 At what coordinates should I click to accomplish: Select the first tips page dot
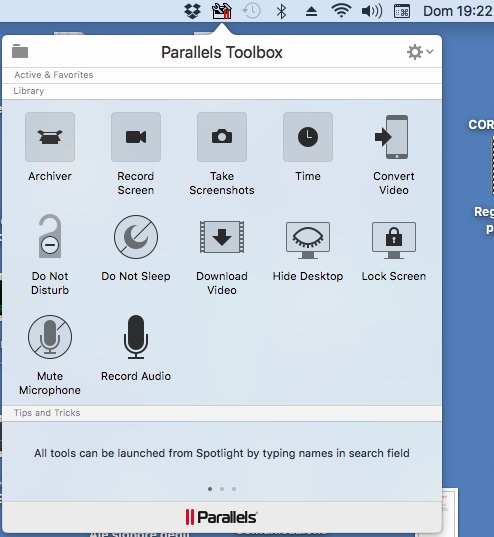[210, 489]
